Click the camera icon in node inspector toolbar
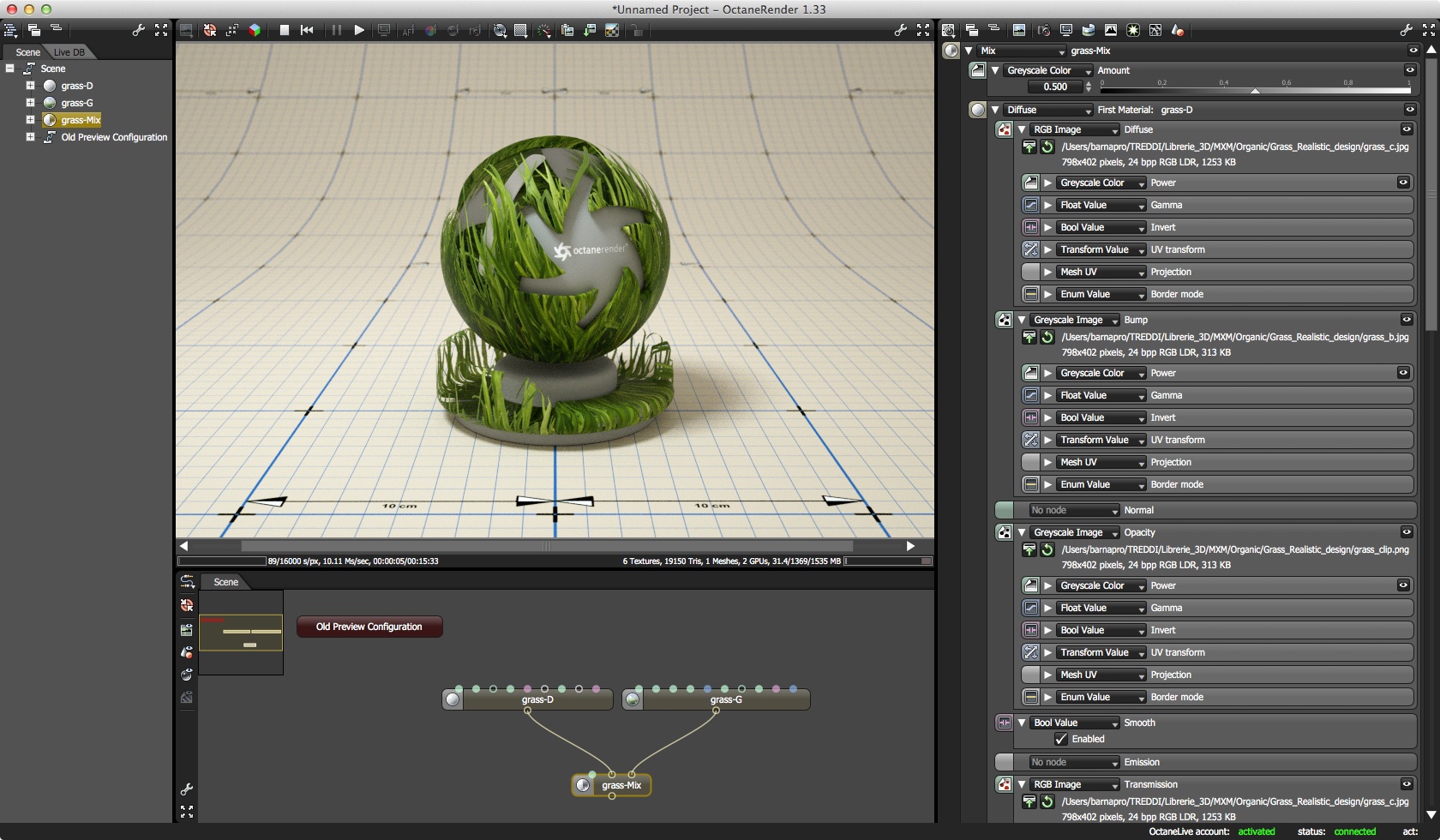 [1043, 30]
